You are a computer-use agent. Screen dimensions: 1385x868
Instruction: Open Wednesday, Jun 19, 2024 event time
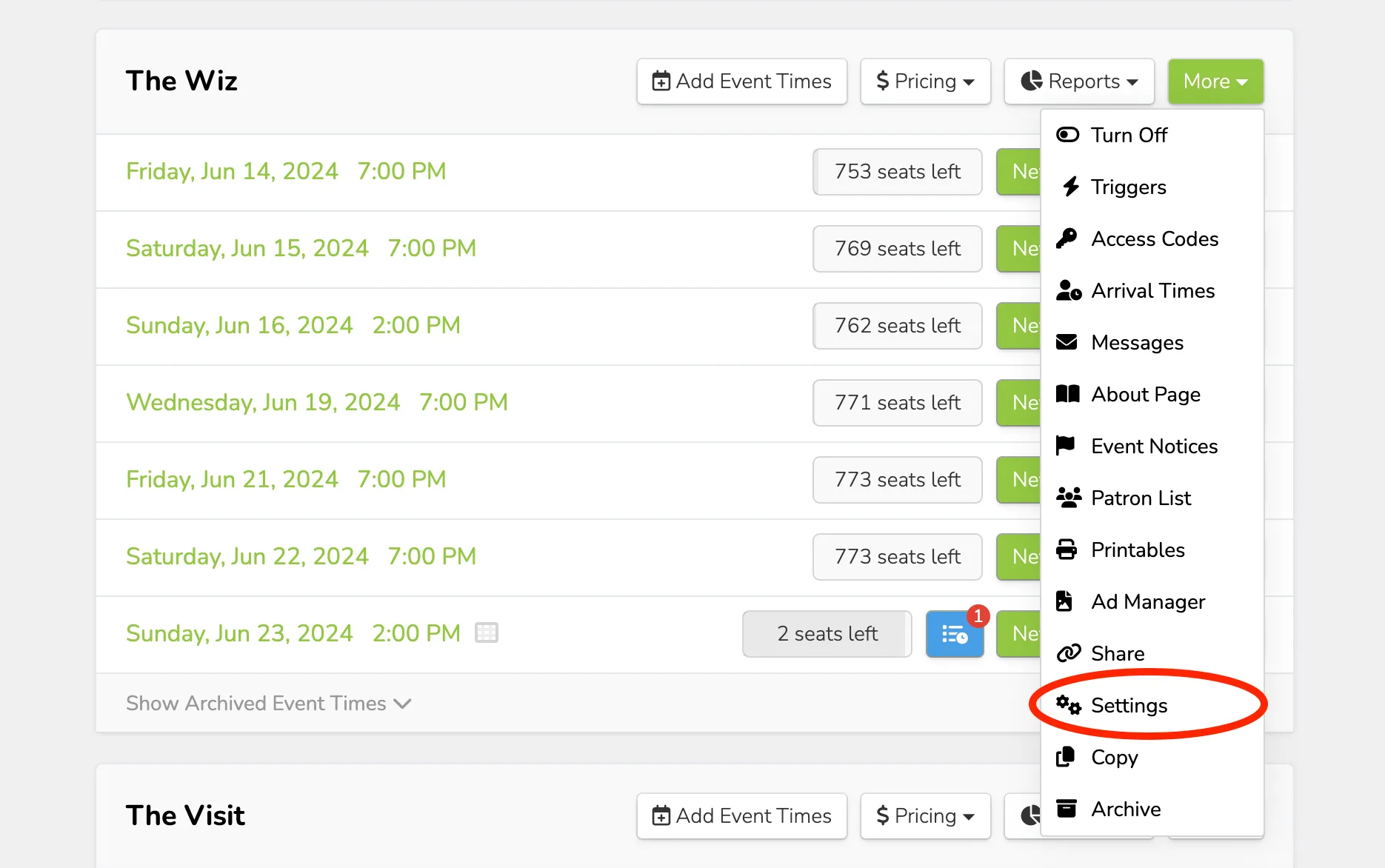coord(317,402)
